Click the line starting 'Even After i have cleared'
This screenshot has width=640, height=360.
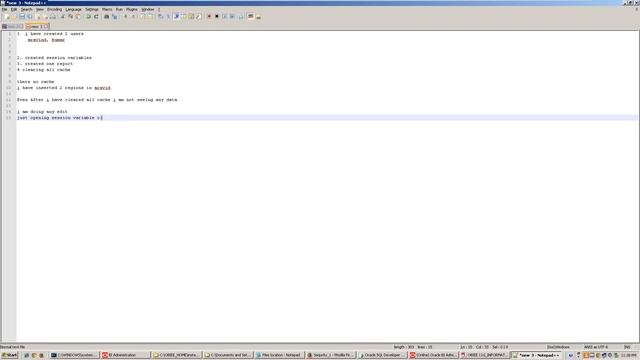pyautogui.click(x=97, y=100)
